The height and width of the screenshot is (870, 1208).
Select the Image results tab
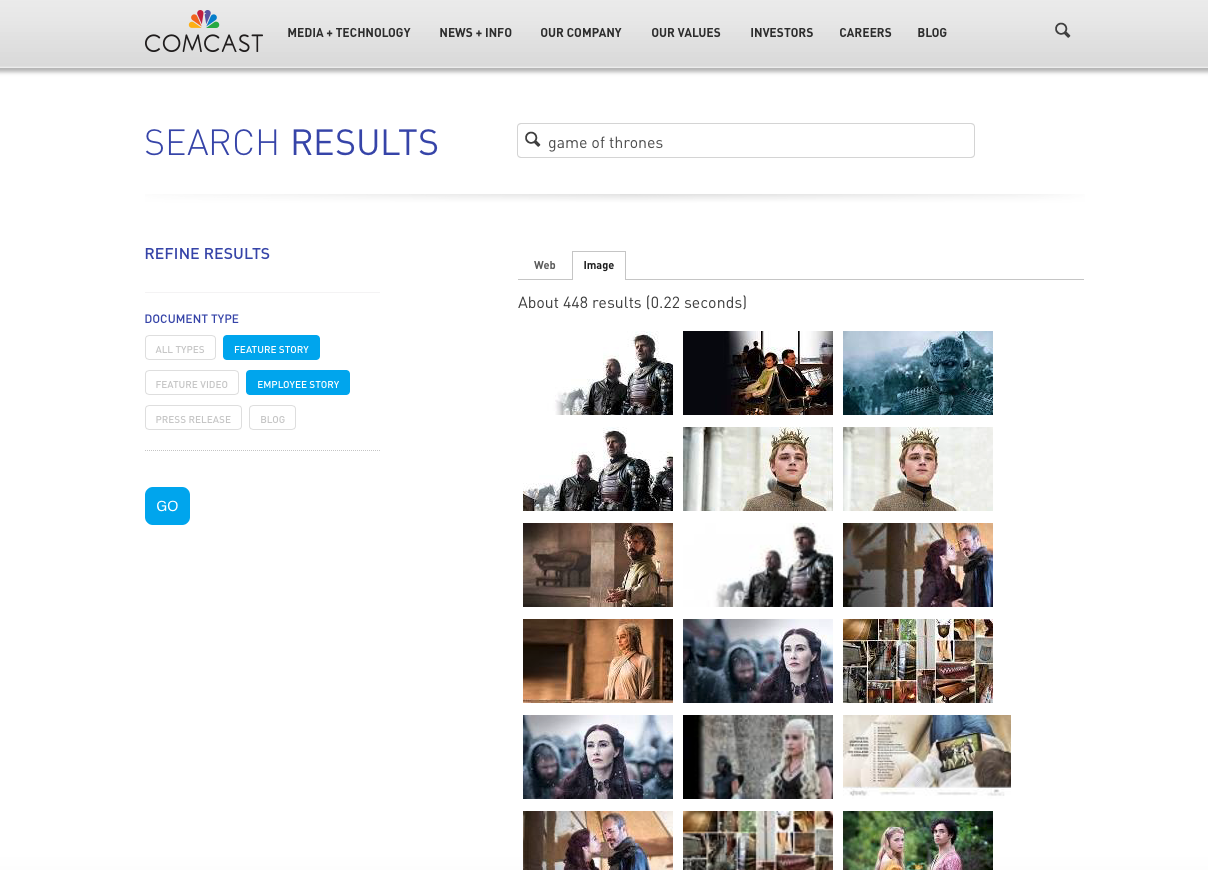coord(599,265)
